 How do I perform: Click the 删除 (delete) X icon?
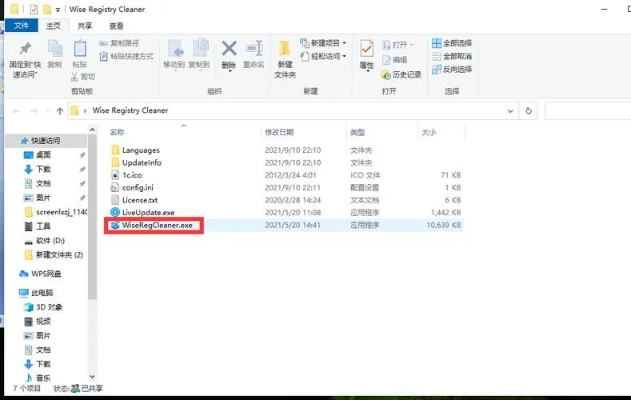point(228,50)
